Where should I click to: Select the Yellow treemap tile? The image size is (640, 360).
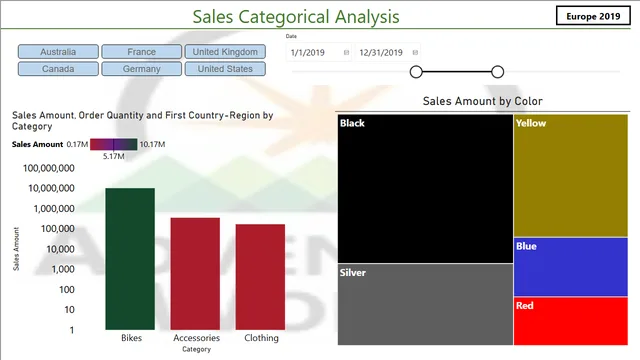point(571,176)
